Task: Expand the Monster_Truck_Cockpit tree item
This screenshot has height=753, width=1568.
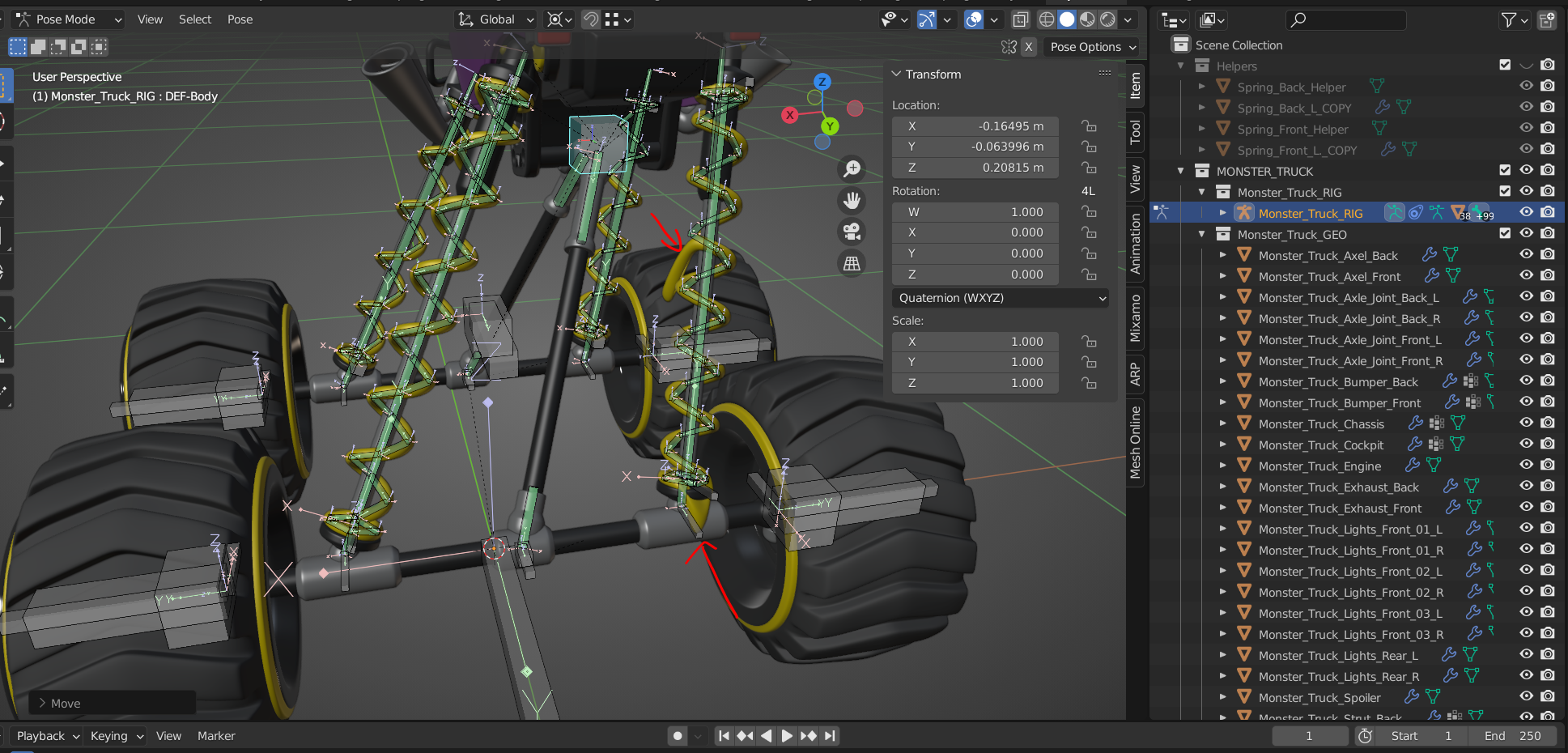Action: (x=1223, y=445)
